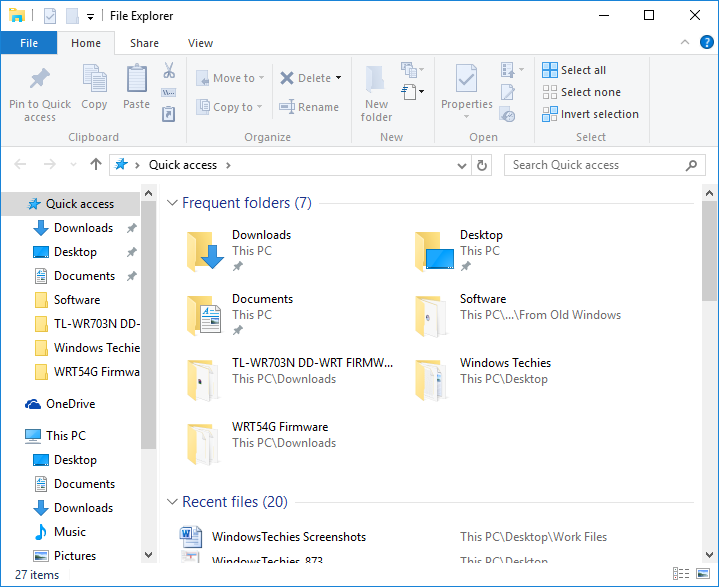This screenshot has height=587, width=719.
Task: Click the navigation pane scroll down arrow
Action: tap(148, 555)
